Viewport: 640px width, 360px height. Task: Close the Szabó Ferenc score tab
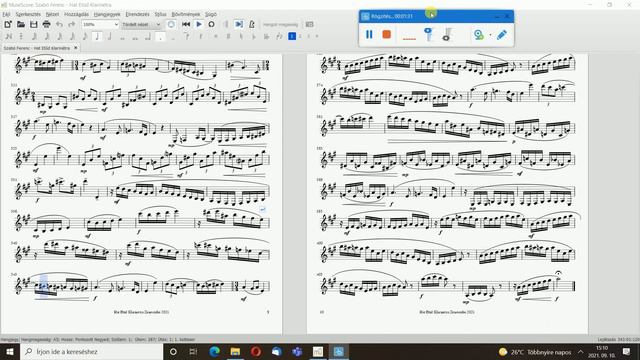76,48
